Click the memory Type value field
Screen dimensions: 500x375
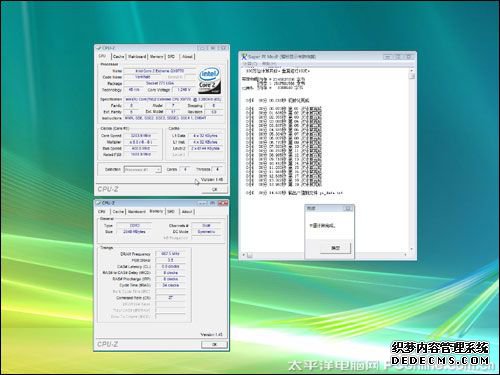[x=134, y=226]
